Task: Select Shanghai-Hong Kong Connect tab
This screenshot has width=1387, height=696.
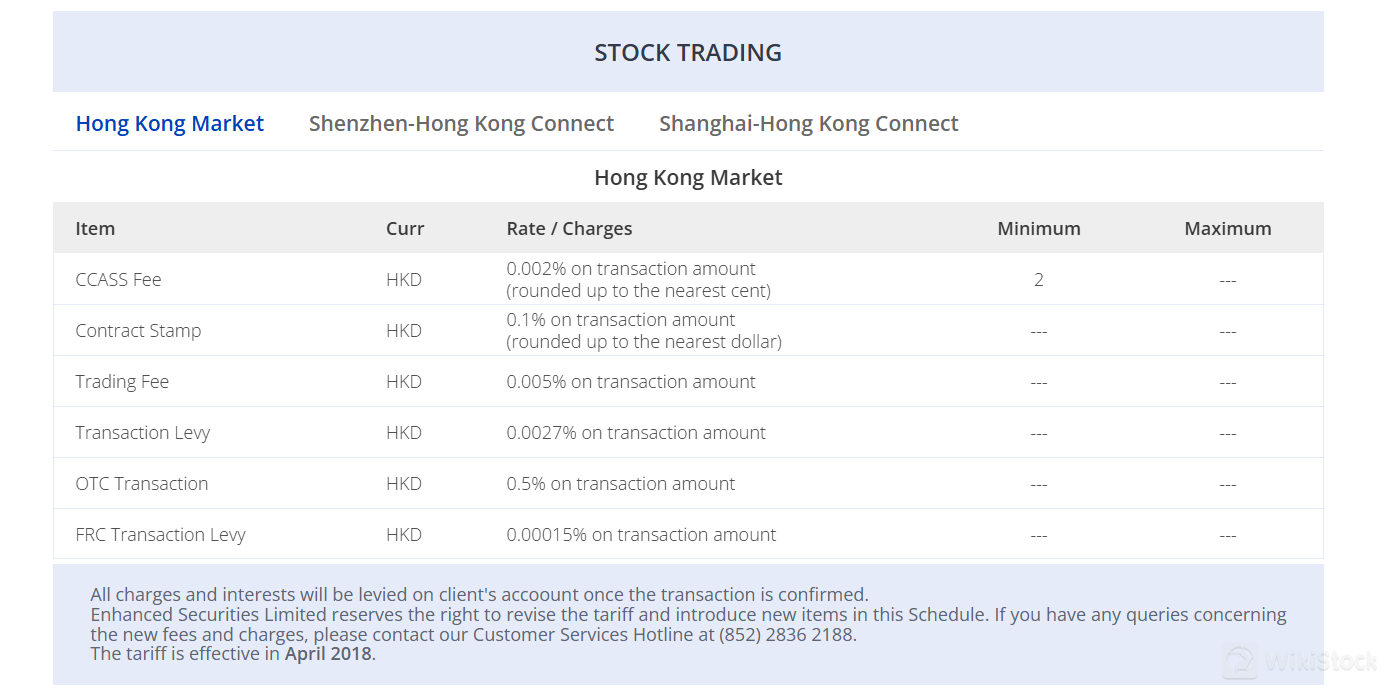Action: point(809,124)
